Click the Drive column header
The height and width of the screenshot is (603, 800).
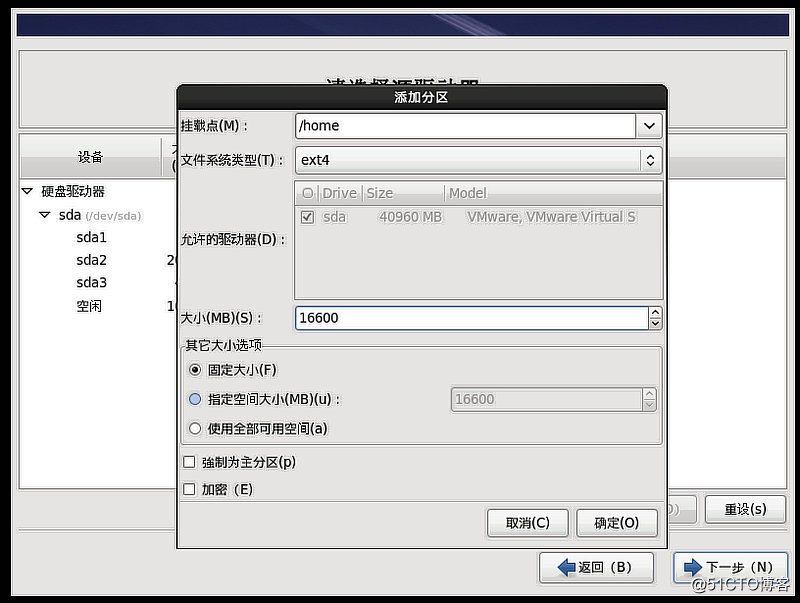click(x=339, y=193)
